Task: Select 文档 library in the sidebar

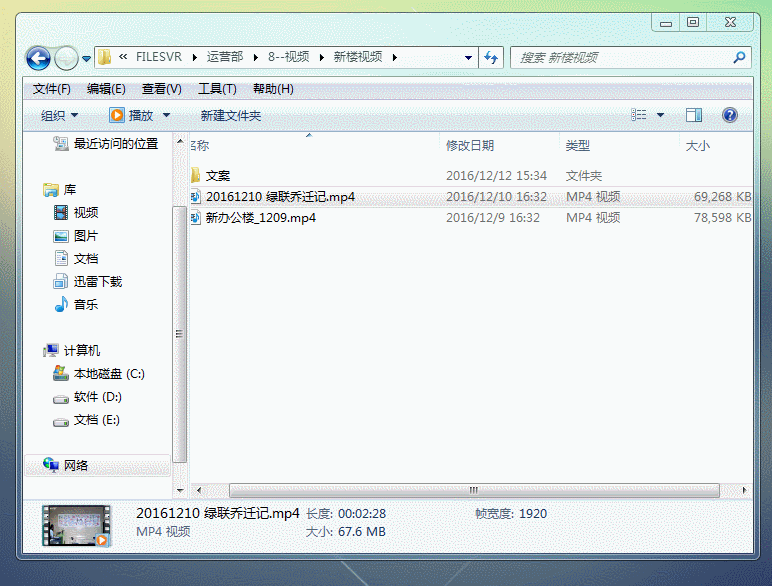Action: point(76,259)
